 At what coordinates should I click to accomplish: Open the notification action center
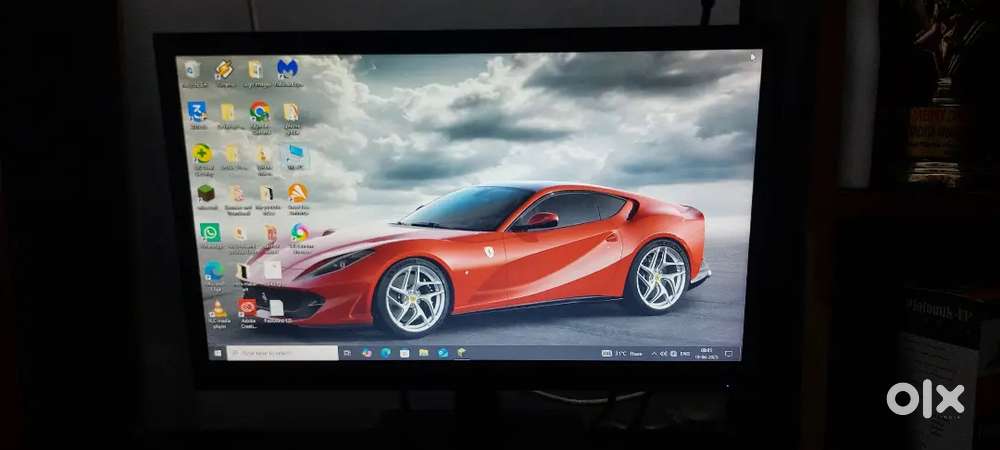pyautogui.click(x=729, y=354)
